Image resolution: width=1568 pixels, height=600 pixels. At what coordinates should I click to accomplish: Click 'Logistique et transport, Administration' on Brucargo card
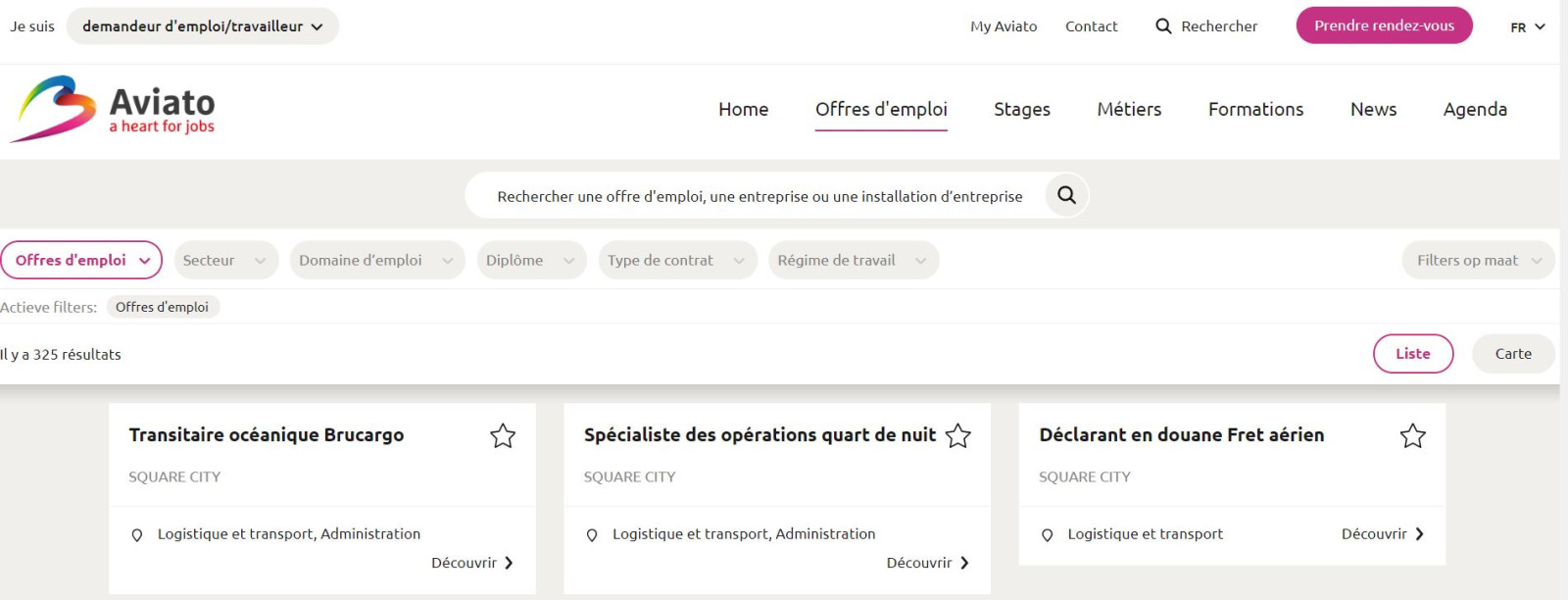tap(289, 534)
